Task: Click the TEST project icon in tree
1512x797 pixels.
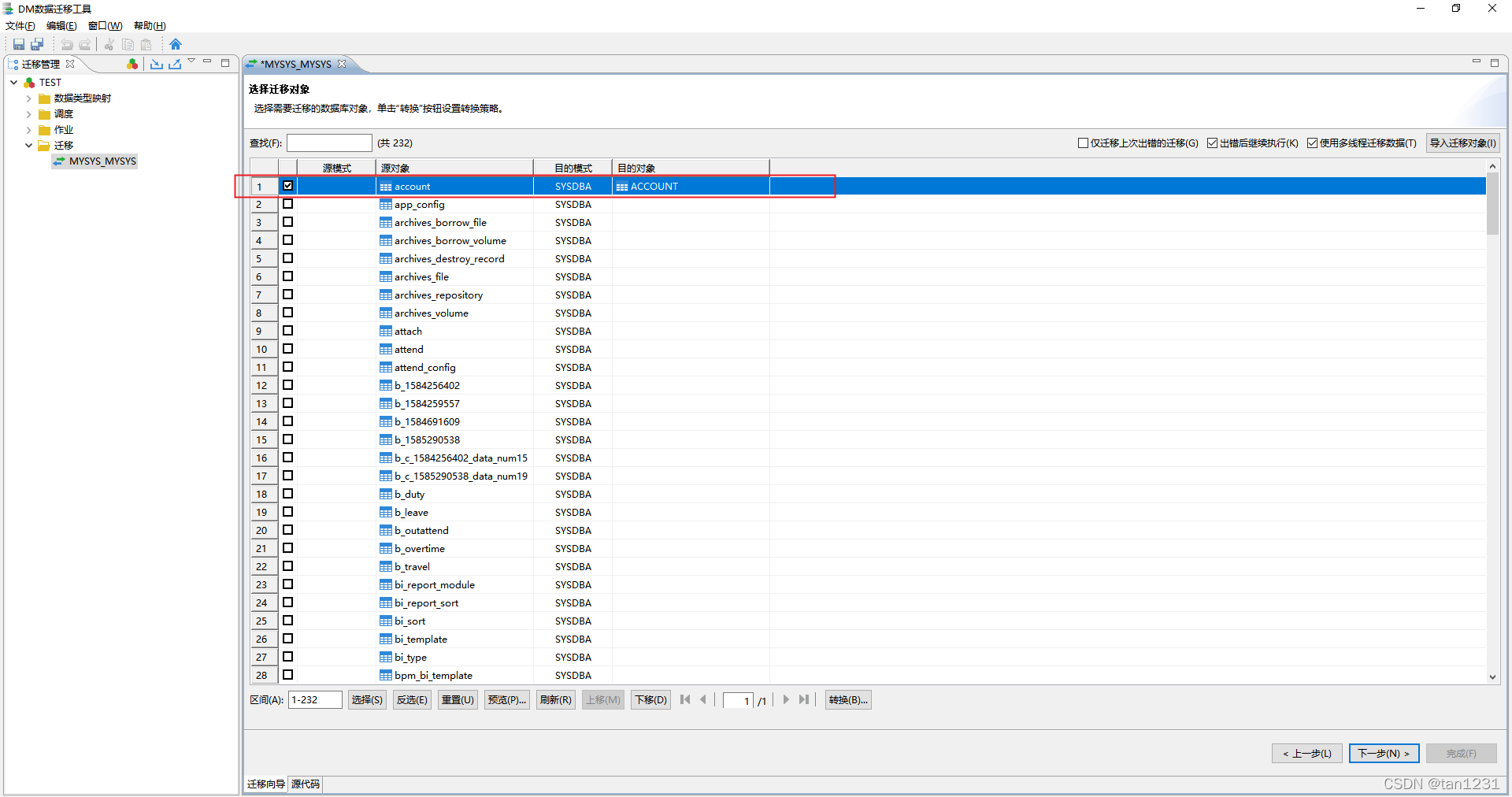Action: 30,82
